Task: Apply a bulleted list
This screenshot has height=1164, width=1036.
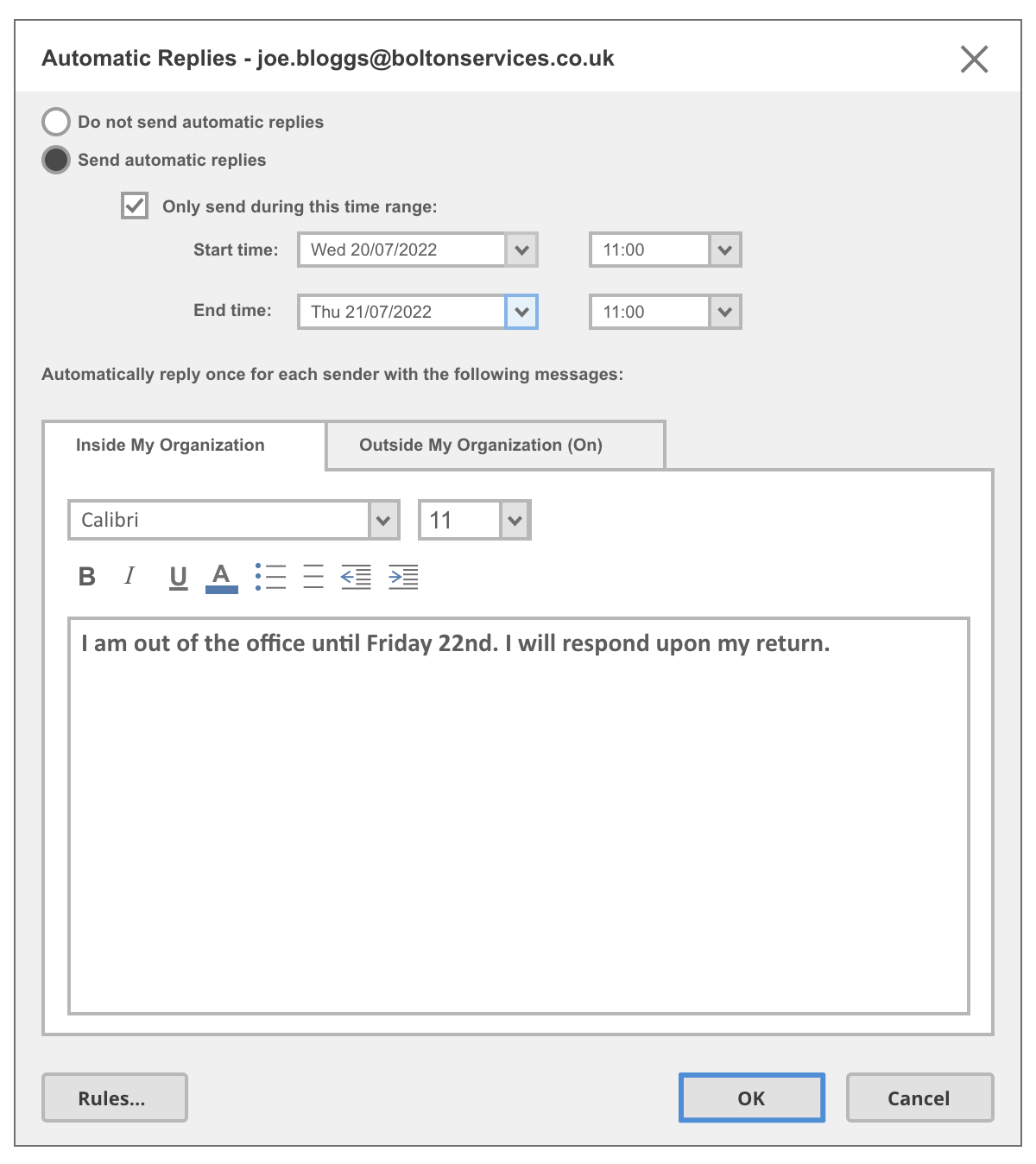Action: pyautogui.click(x=270, y=576)
